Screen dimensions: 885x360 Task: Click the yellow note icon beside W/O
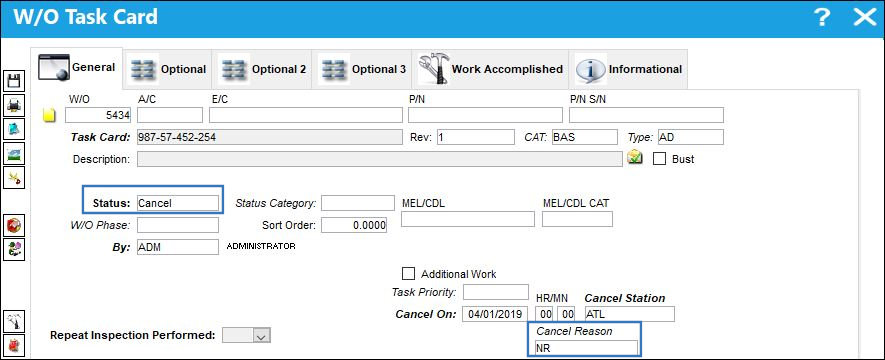(x=50, y=115)
